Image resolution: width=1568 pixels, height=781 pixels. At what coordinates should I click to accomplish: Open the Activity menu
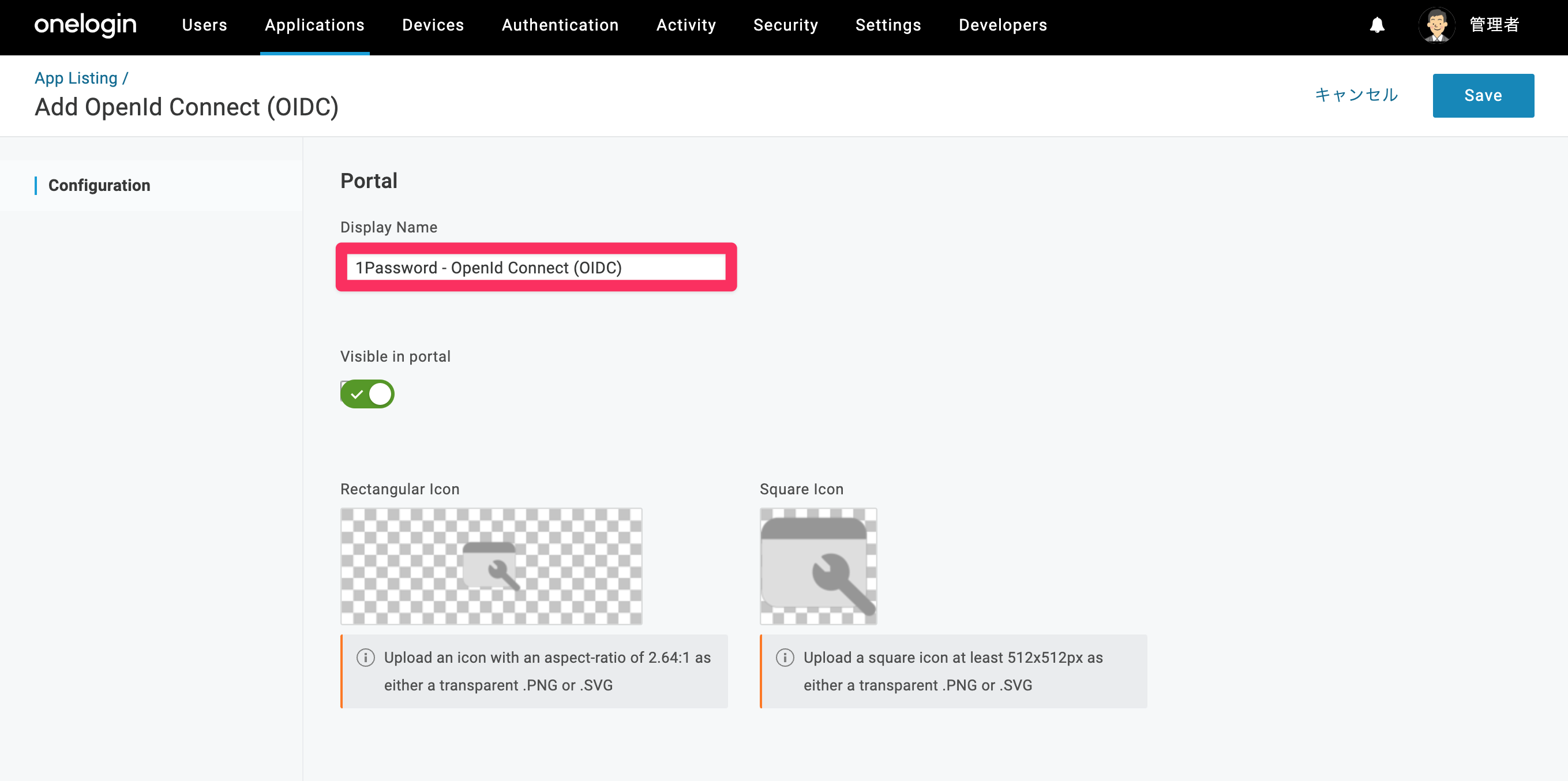(x=686, y=25)
